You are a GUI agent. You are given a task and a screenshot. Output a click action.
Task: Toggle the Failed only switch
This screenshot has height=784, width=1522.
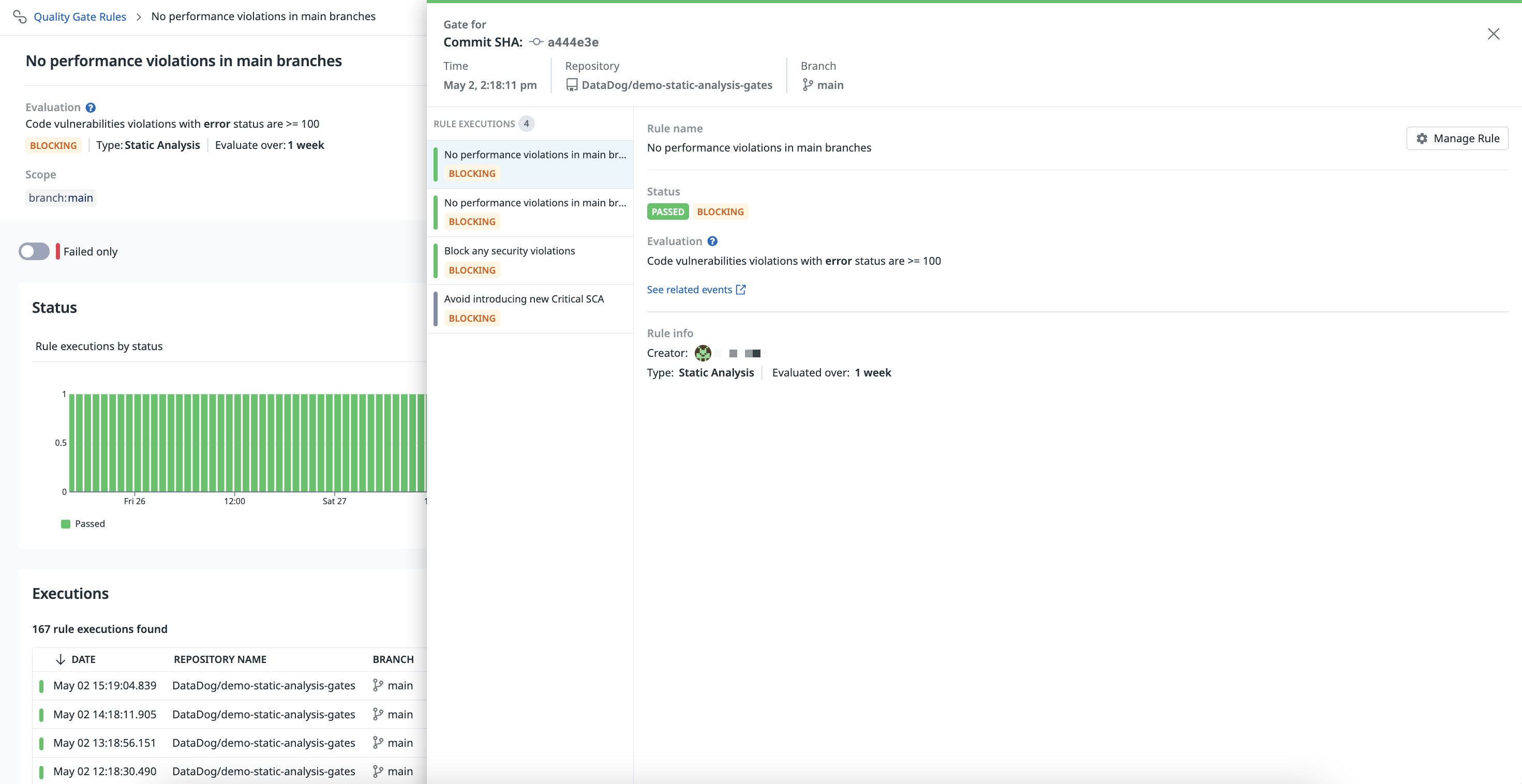(34, 252)
